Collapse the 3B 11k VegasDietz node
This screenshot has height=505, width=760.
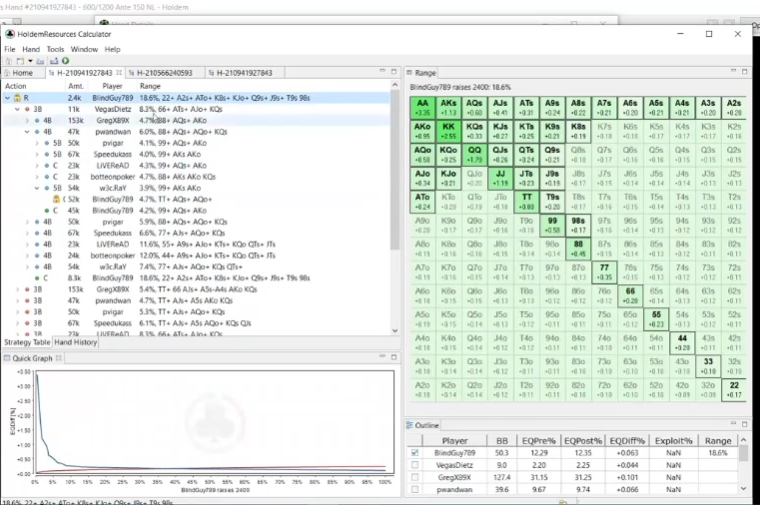coord(17,110)
